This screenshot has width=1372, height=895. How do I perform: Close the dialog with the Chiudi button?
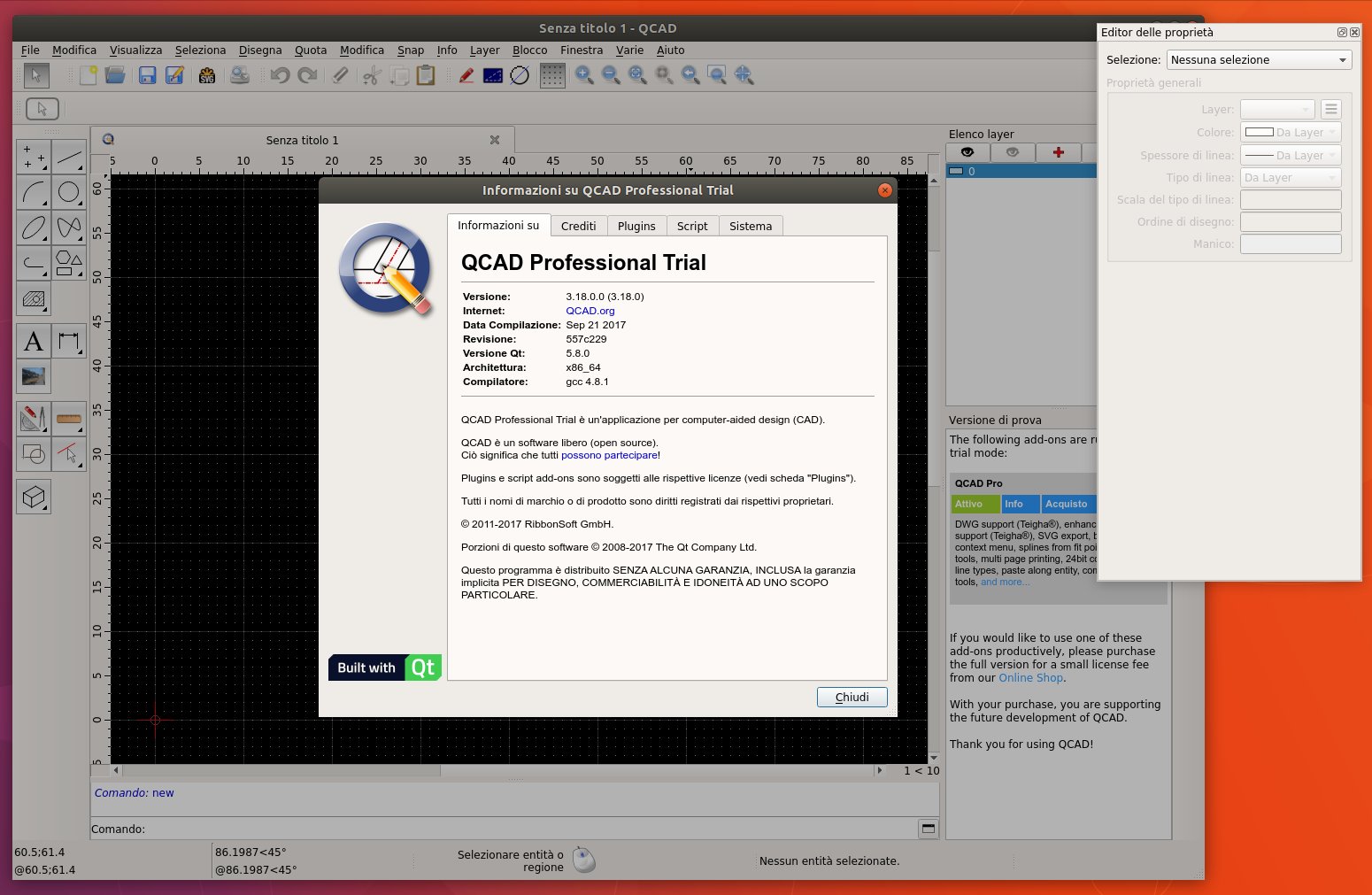[852, 697]
